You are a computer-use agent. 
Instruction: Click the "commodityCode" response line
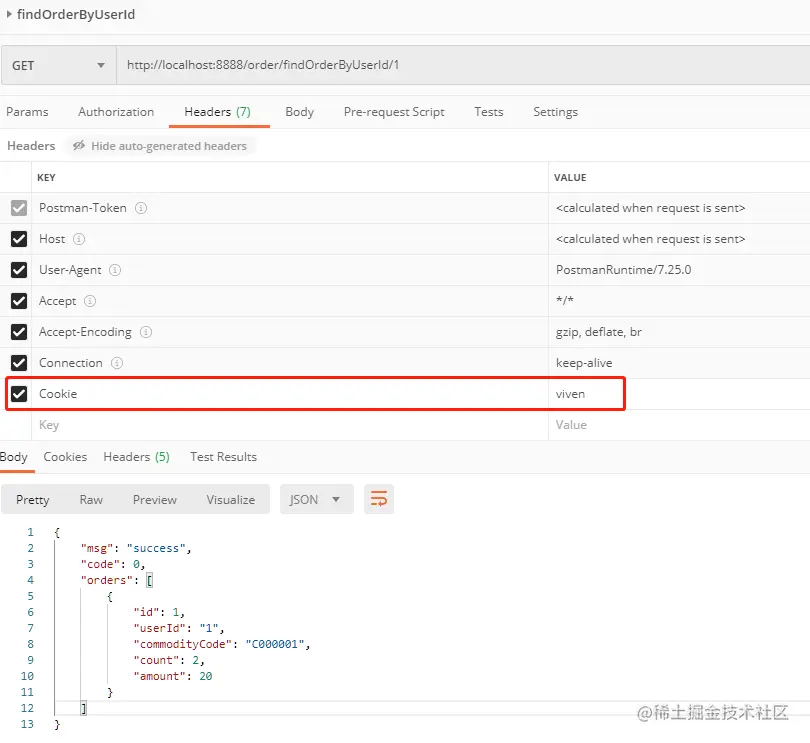[222, 644]
